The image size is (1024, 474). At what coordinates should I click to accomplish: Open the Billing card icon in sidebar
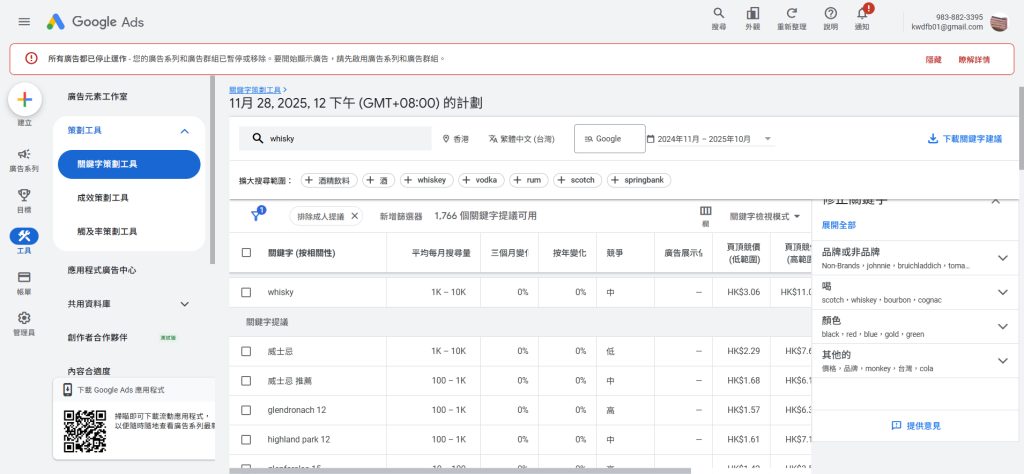[24, 277]
